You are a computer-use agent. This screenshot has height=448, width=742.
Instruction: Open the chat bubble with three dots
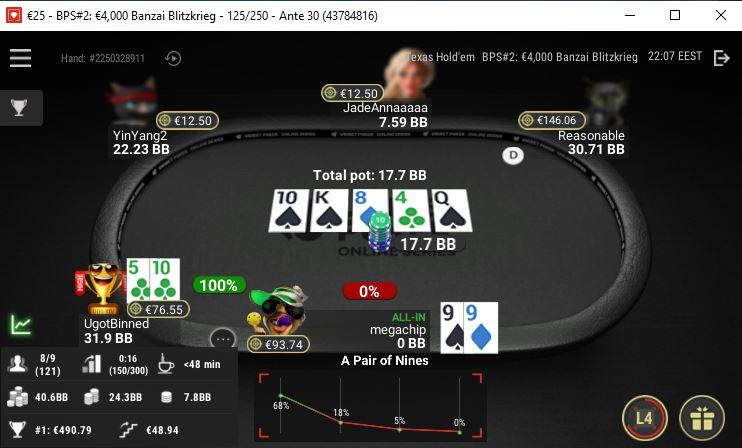click(222, 339)
